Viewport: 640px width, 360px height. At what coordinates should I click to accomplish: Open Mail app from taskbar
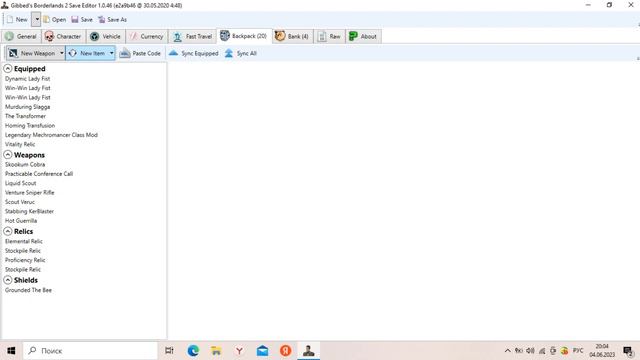tap(262, 351)
